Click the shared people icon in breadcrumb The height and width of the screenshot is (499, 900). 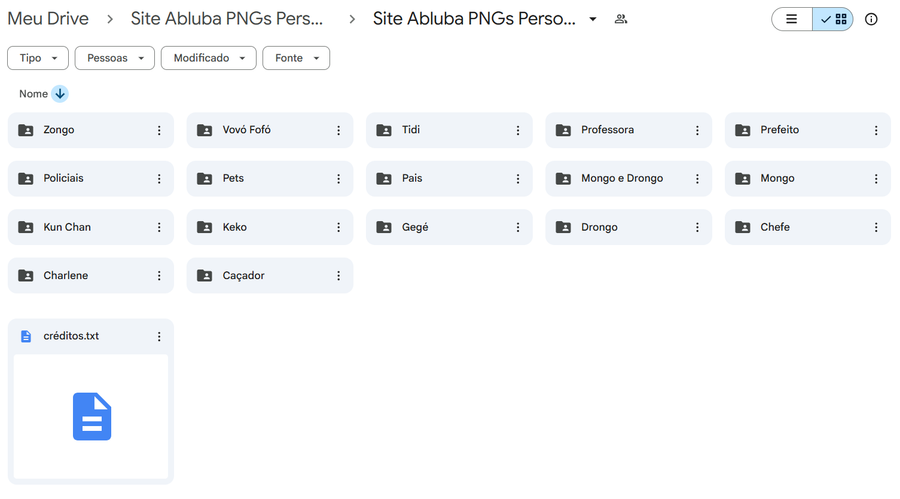(621, 19)
